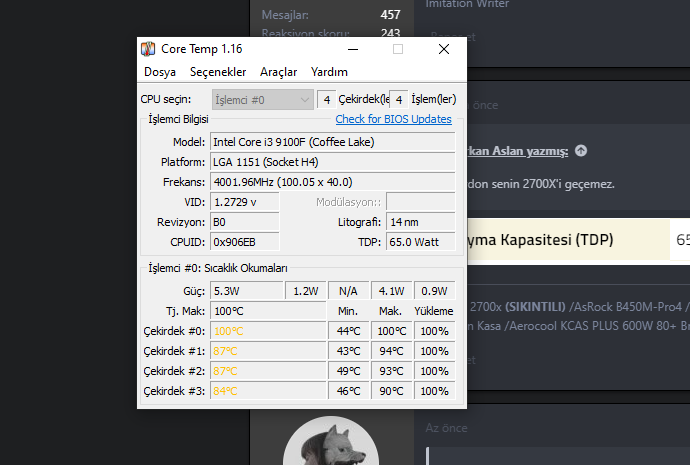The height and width of the screenshot is (465, 690).
Task: Click the Platform field LGA 1151
Action: click(332, 162)
